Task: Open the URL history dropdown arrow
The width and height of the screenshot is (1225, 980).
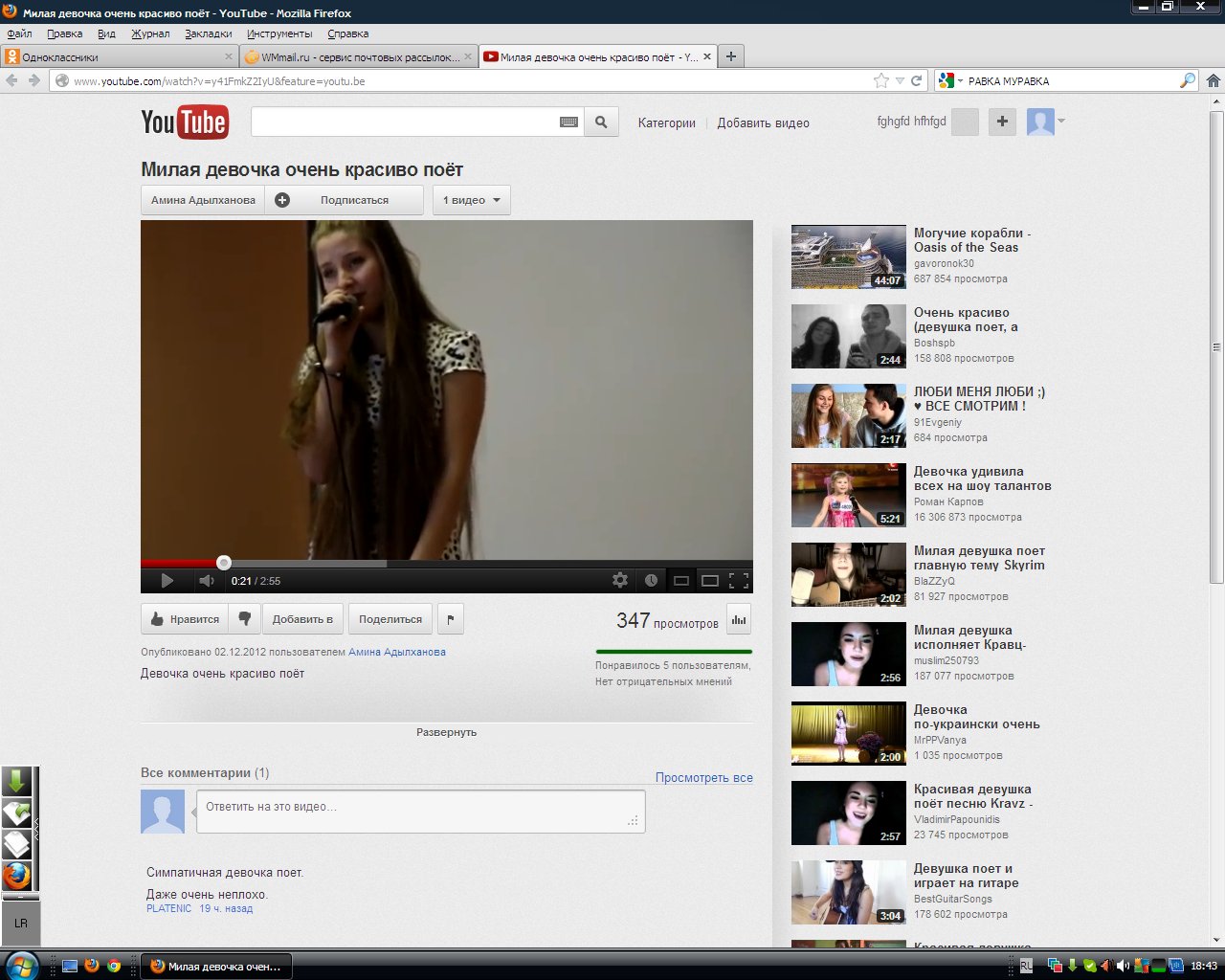Action: pyautogui.click(x=900, y=80)
